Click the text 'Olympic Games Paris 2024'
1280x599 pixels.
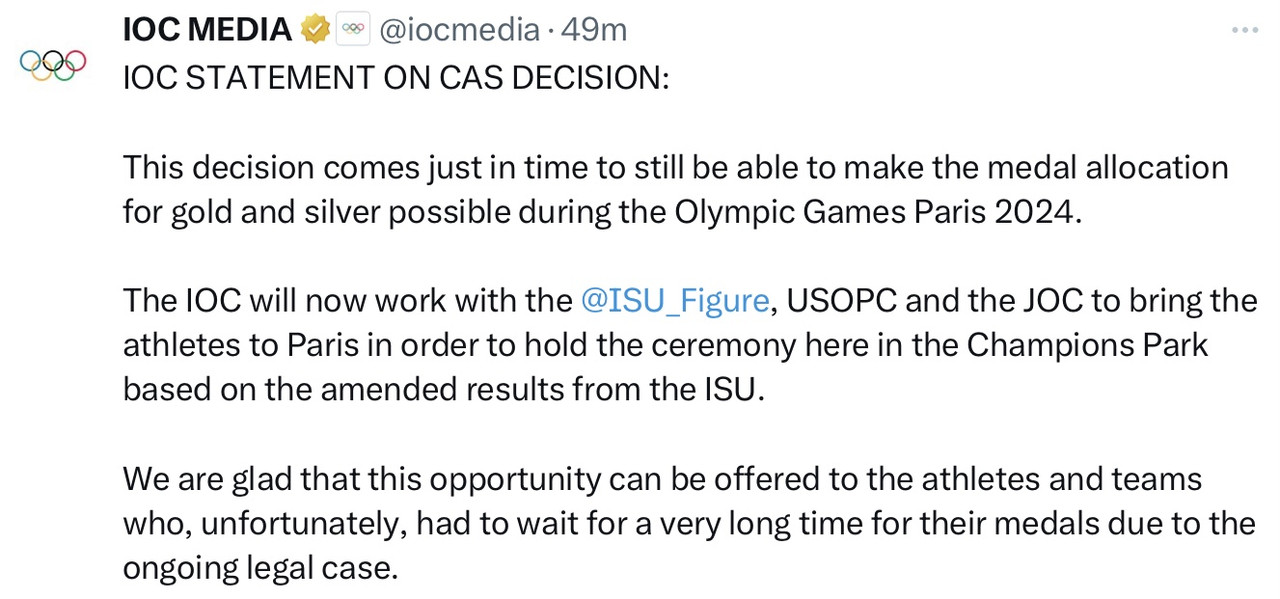click(x=878, y=212)
